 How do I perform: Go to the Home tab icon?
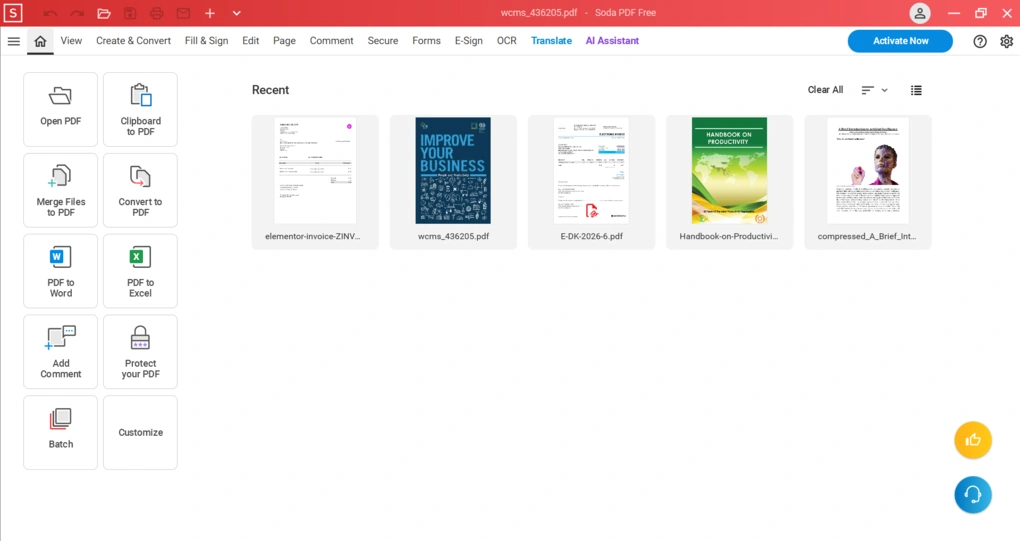click(40, 41)
